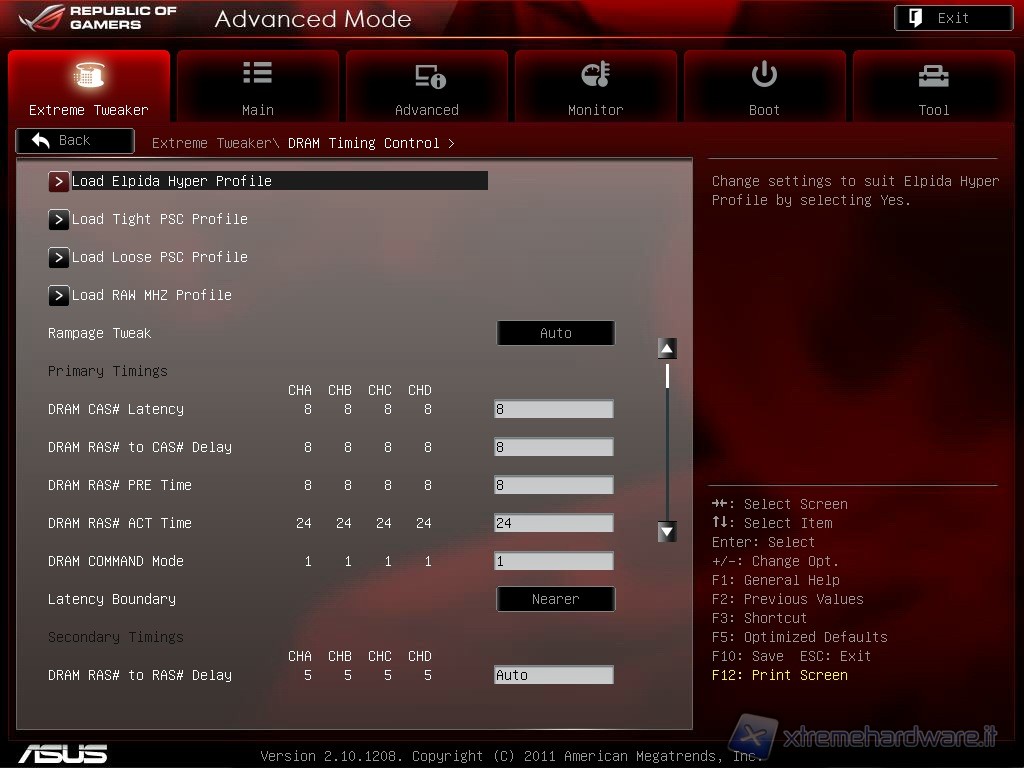Open the Tool tab toolbox icon

coord(933,75)
